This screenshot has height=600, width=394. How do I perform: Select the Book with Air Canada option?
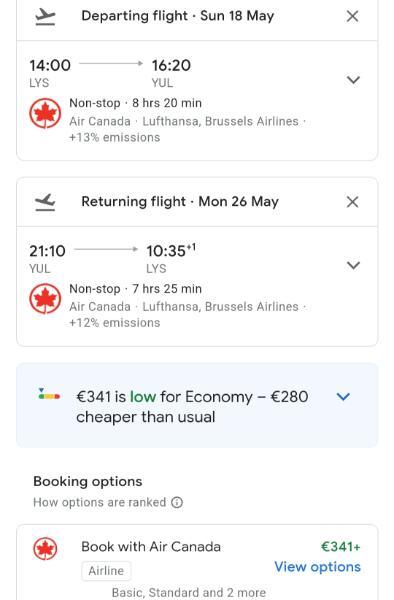point(151,546)
